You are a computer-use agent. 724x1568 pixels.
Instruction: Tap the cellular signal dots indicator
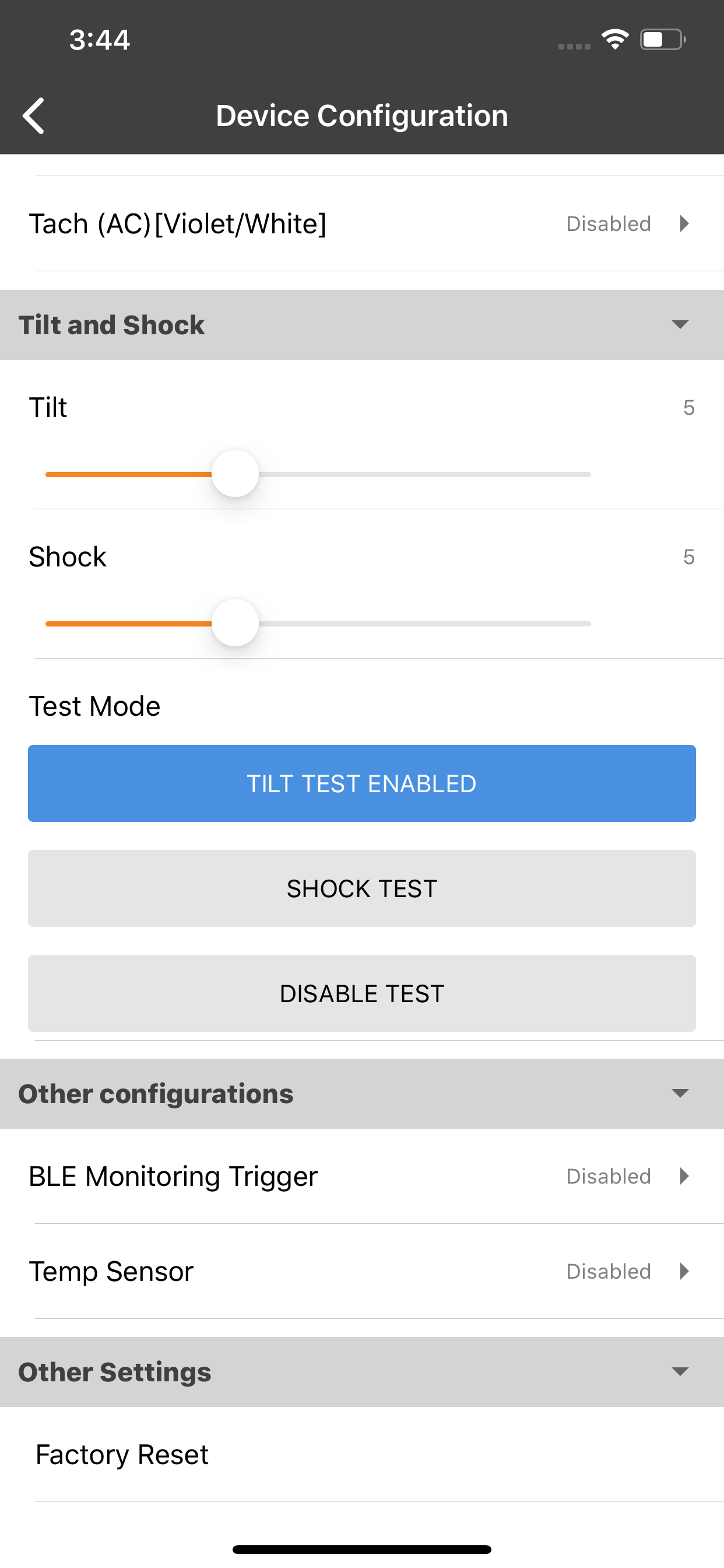point(572,45)
